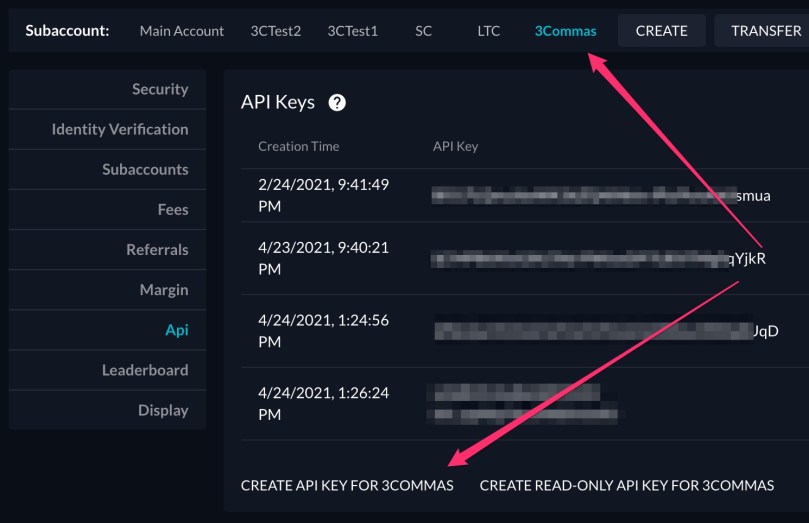Click CREATE READ-ONLY API KEY FOR 3COMMAS
The image size is (809, 523).
pos(627,485)
